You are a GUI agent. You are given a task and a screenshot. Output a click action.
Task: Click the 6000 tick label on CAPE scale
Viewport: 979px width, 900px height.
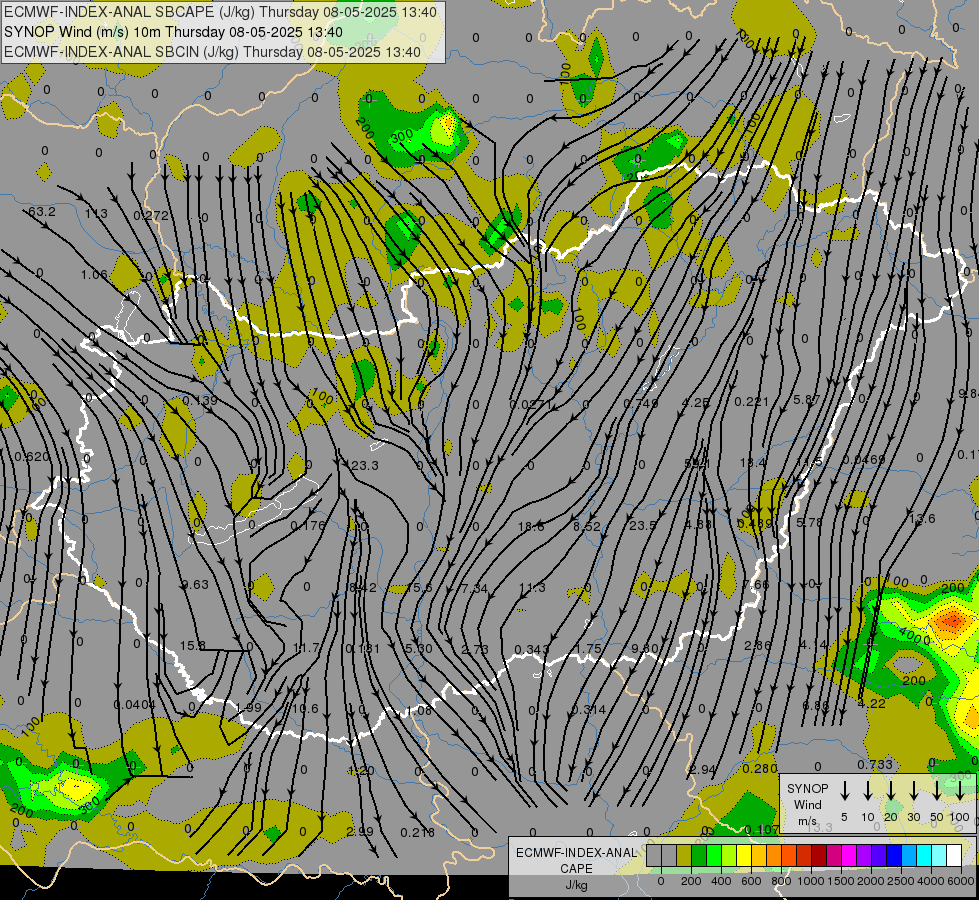(x=961, y=881)
